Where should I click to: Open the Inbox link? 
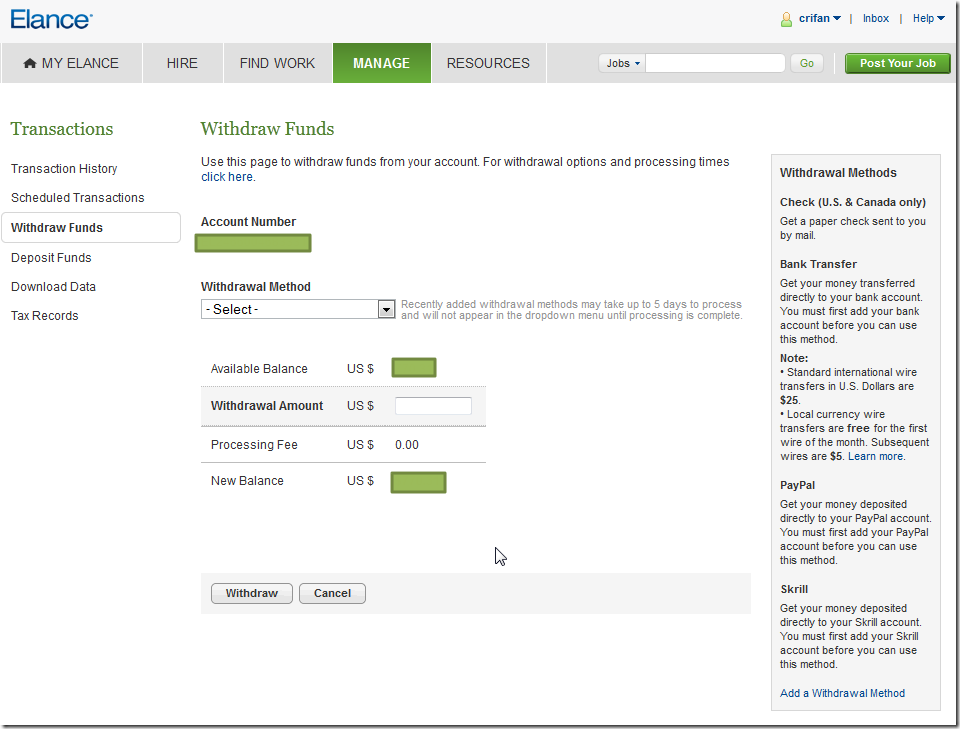(x=876, y=18)
